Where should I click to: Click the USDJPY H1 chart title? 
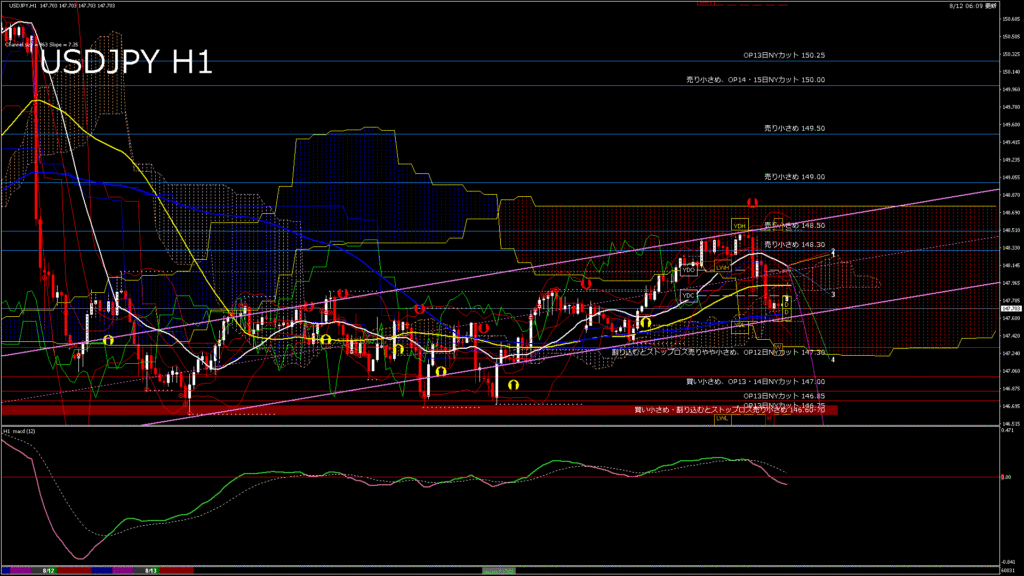click(x=126, y=63)
